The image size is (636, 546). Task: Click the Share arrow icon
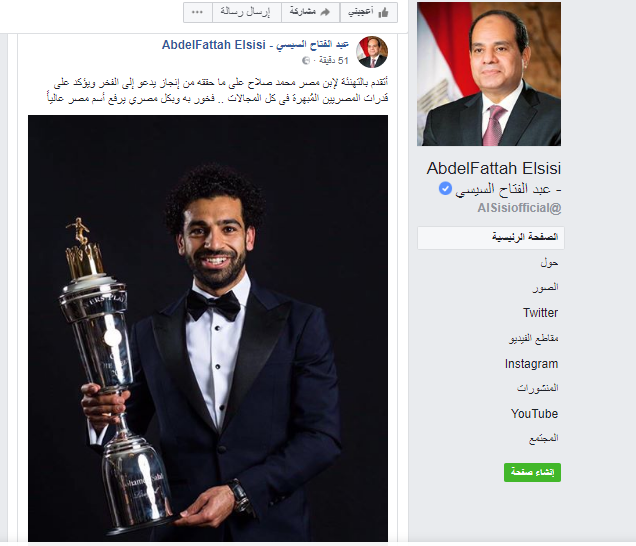(325, 12)
